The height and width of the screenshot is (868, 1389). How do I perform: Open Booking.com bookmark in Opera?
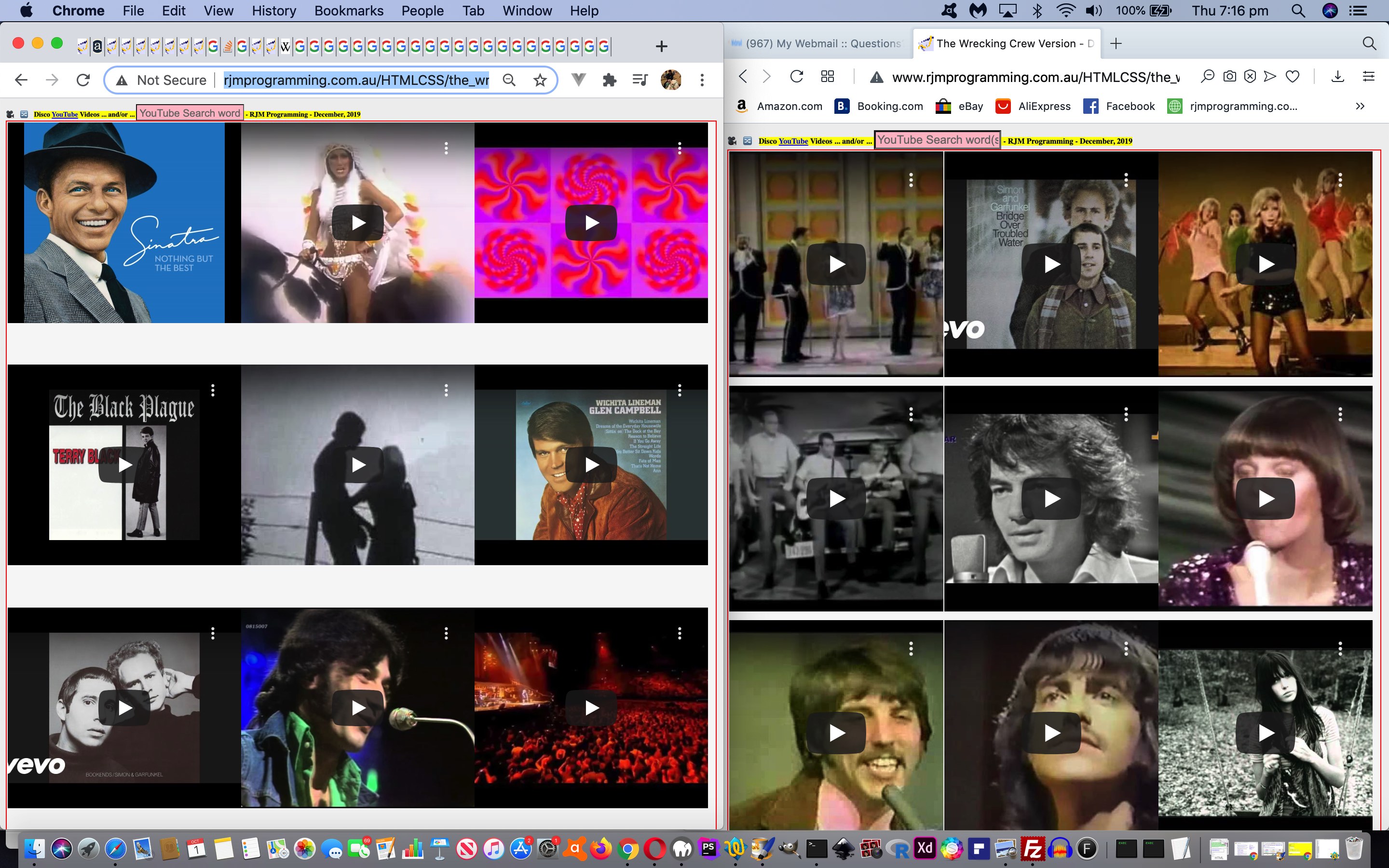point(879,106)
